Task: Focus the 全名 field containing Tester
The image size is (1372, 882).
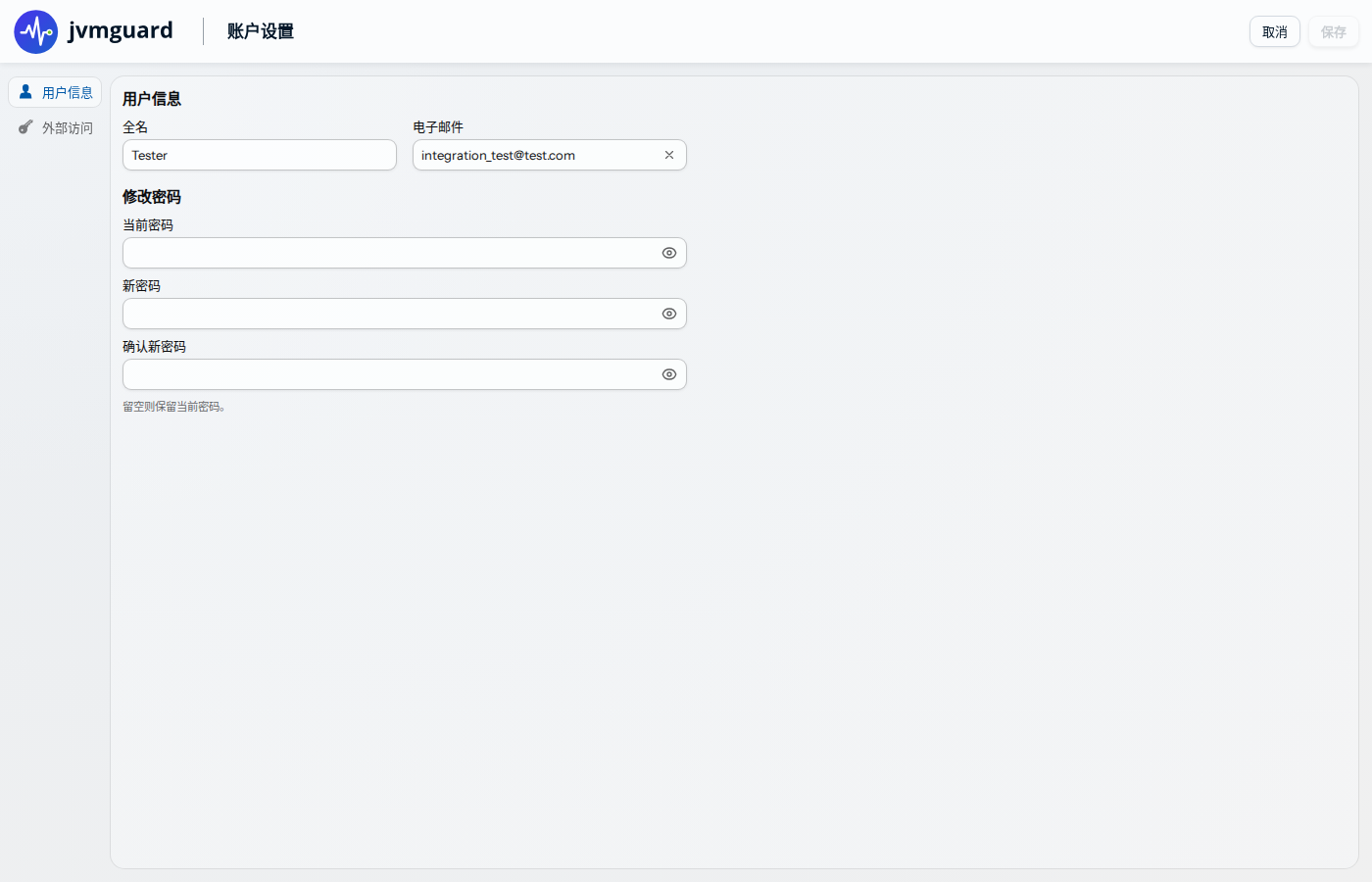Action: 260,155
